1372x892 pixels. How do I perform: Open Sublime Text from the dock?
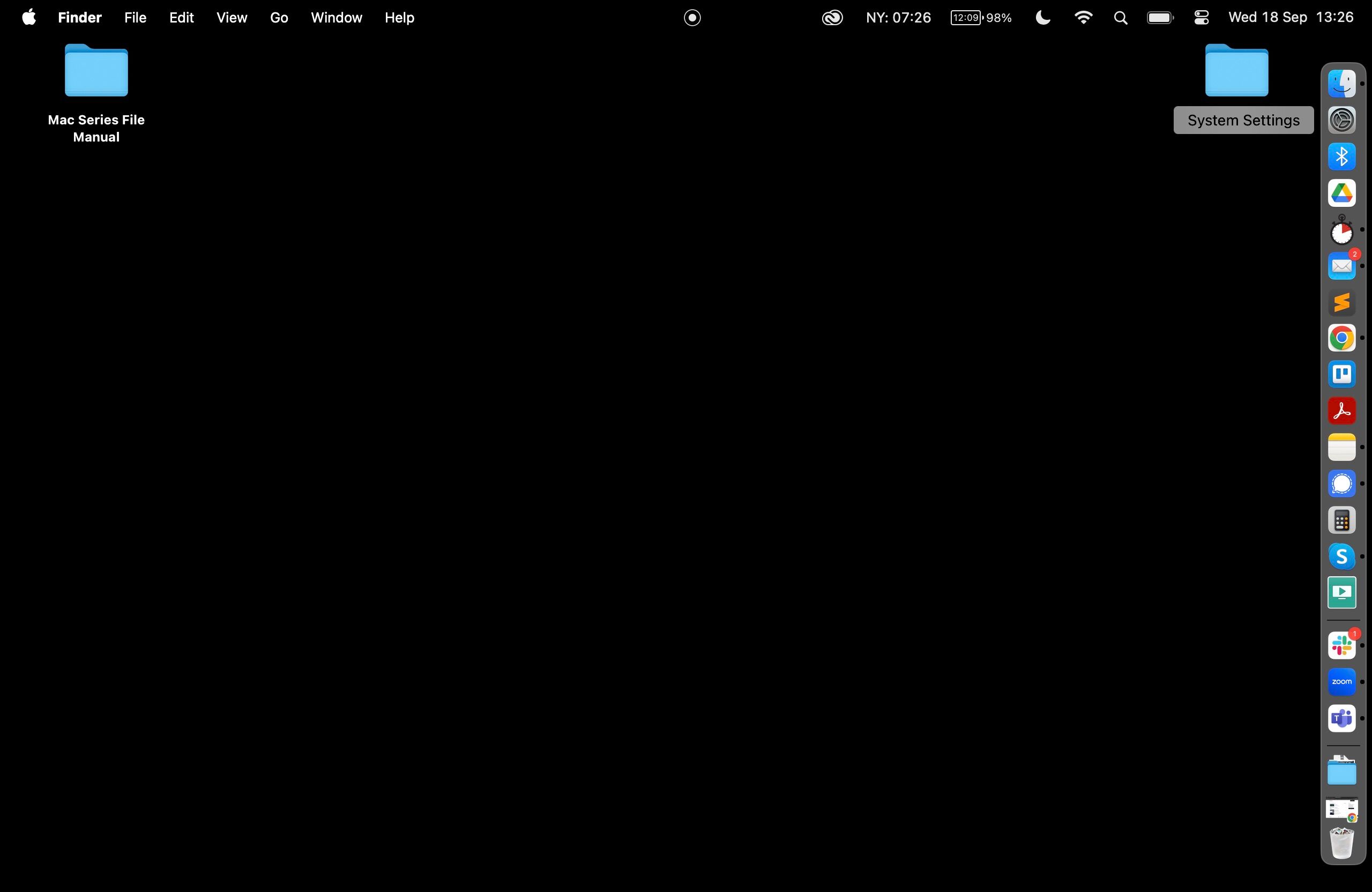(x=1341, y=302)
